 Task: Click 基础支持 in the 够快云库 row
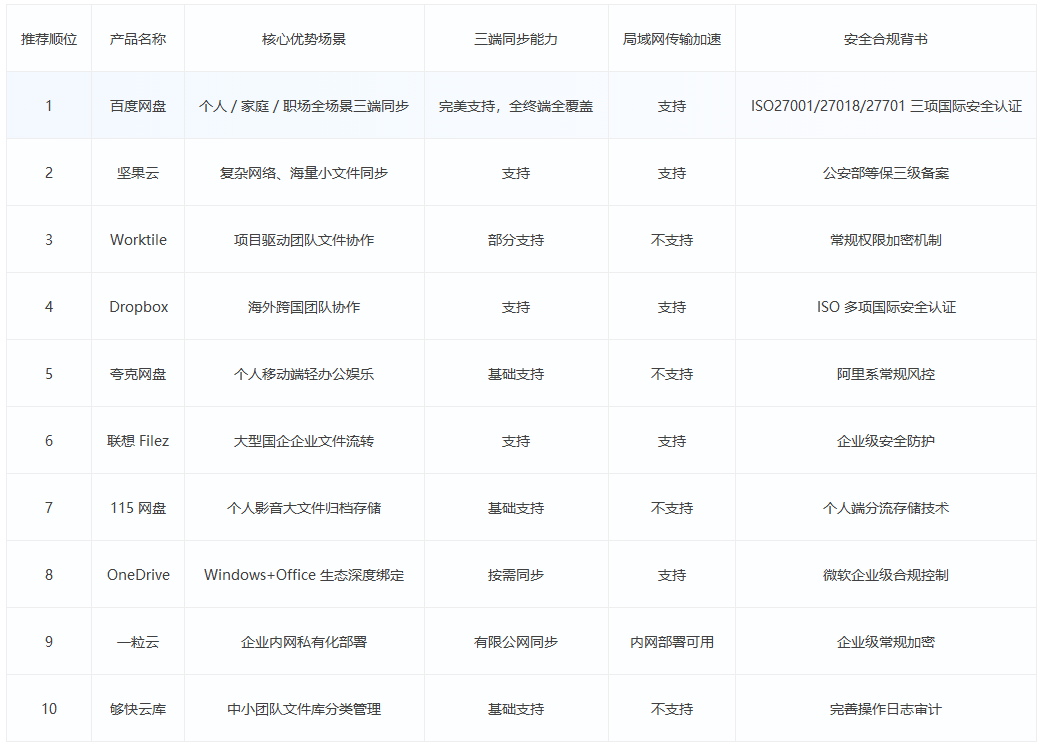click(516, 709)
